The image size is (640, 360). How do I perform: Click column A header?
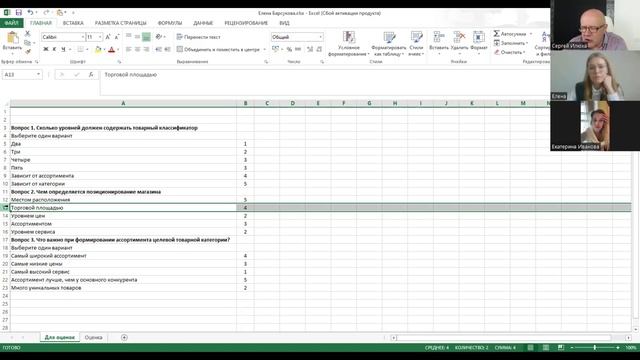click(123, 103)
